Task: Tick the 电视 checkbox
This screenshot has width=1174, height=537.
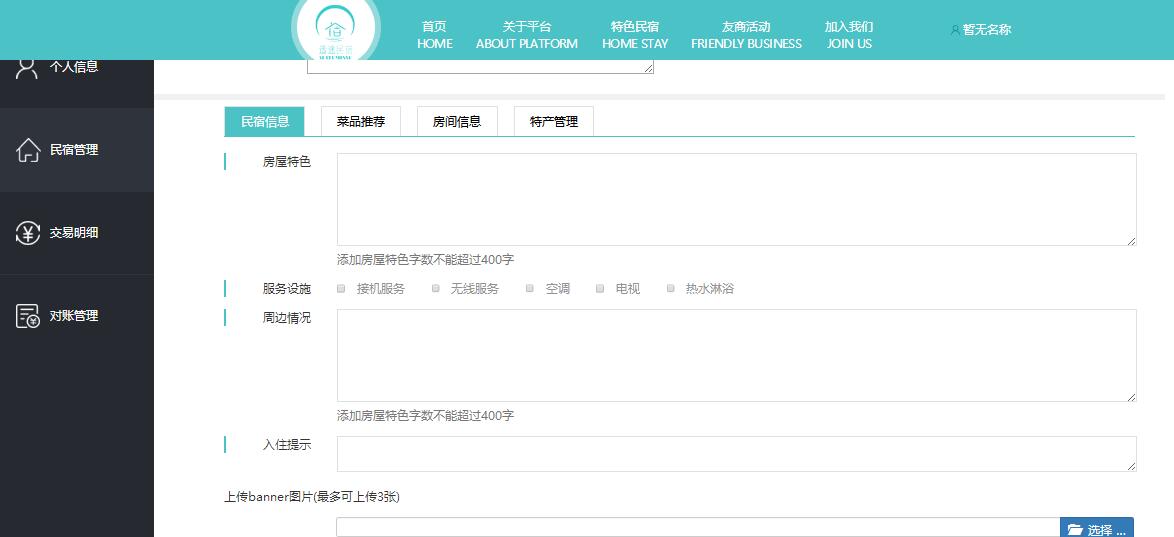Action: pyautogui.click(x=600, y=289)
